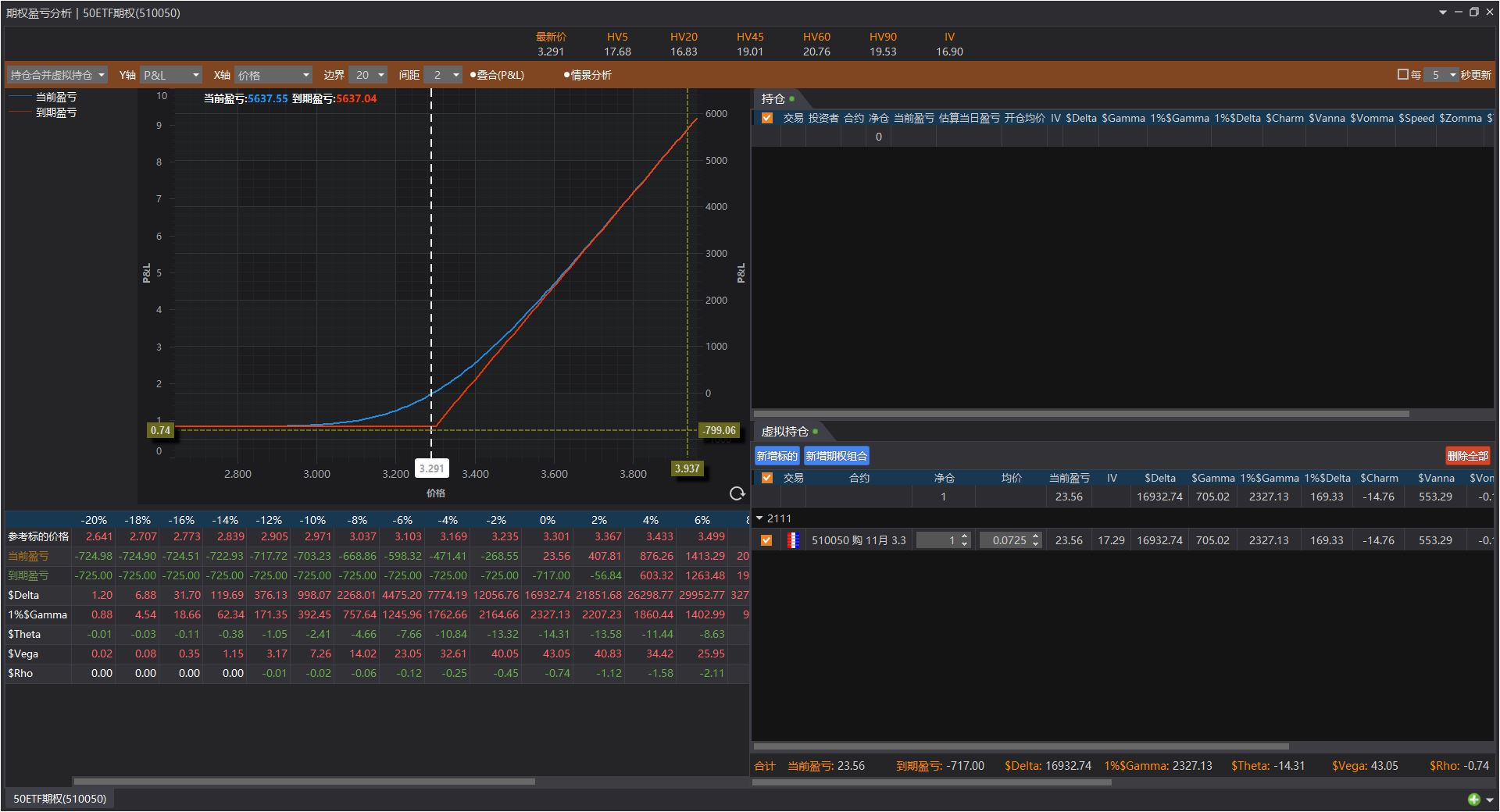Click the green plus icon in status bar
This screenshot has width=1500, height=812.
(x=1473, y=799)
